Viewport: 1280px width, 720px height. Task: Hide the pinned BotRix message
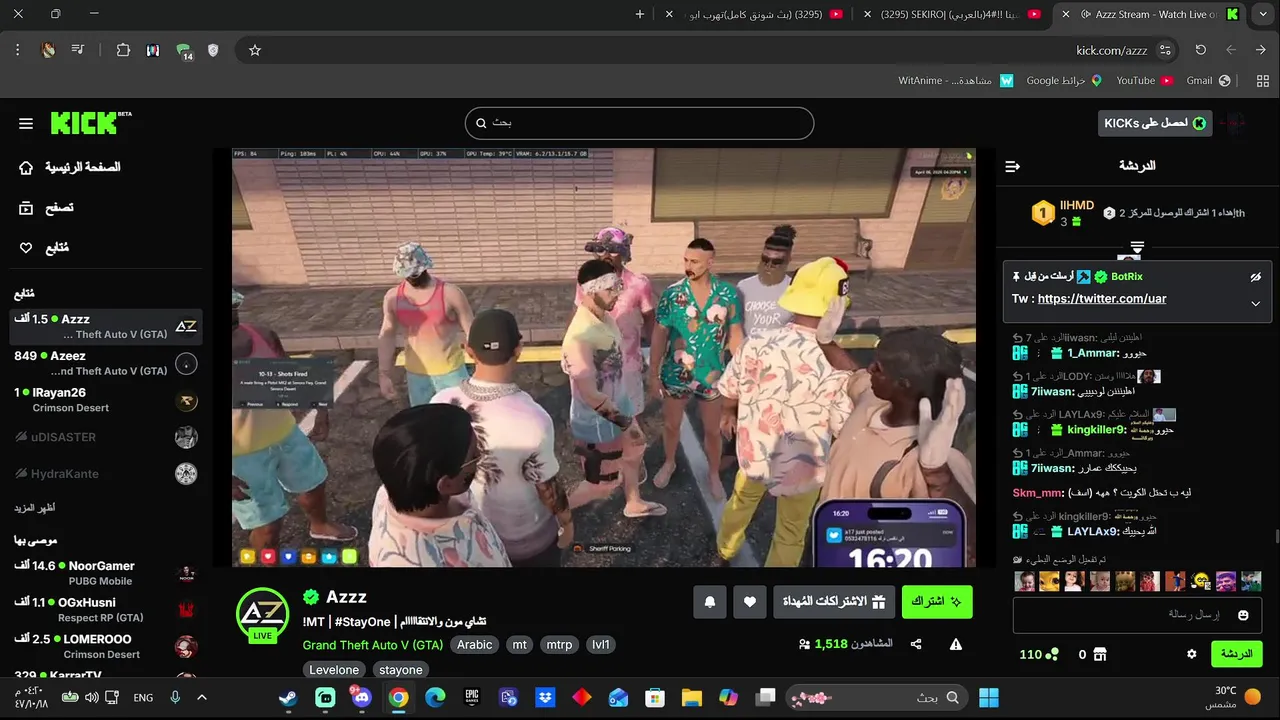1256,277
